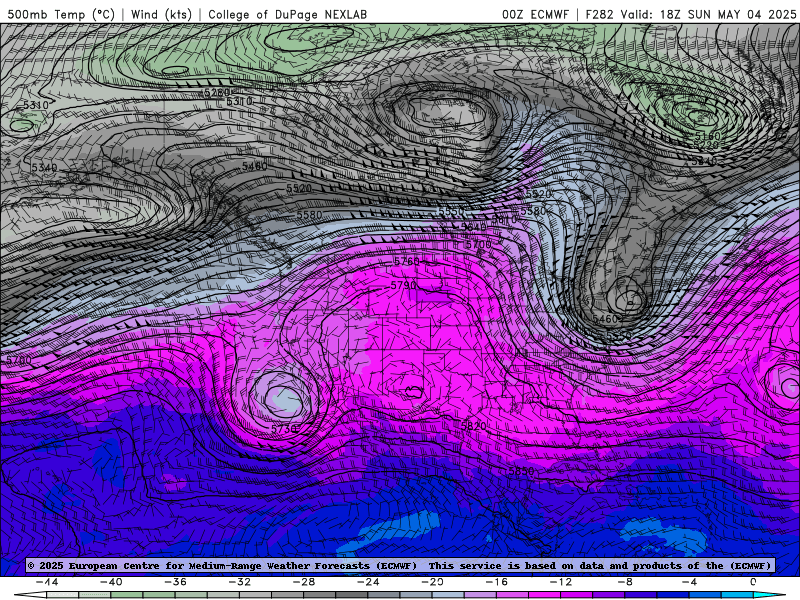
Task: Click the -40 color scale label
Action: pyautogui.click(x=111, y=582)
